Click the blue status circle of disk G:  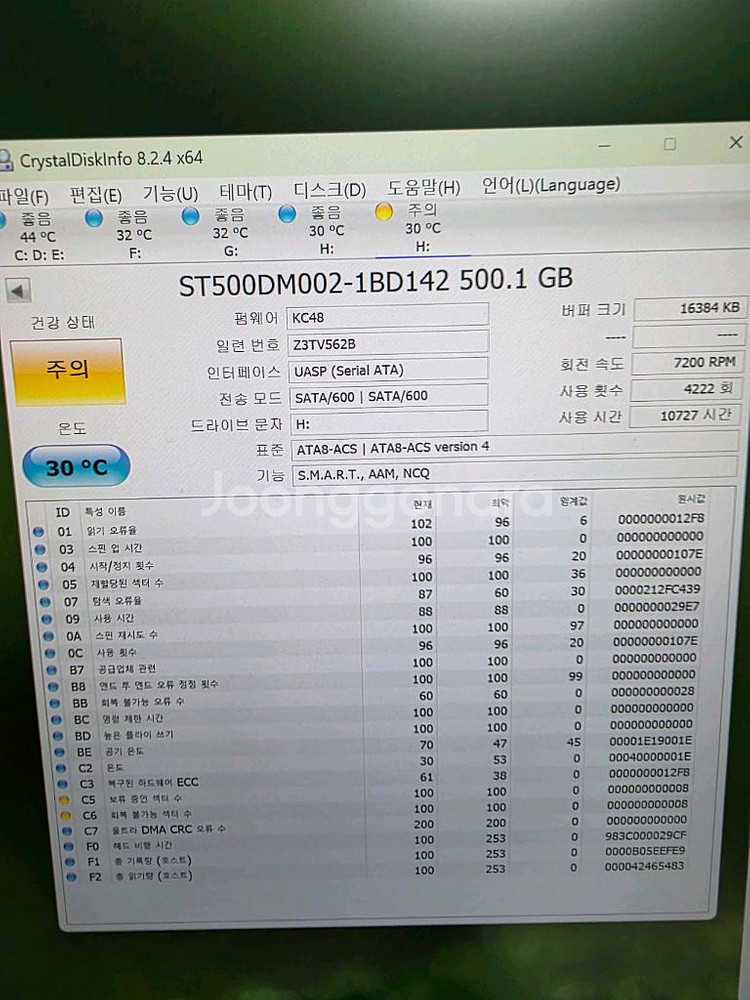click(190, 216)
